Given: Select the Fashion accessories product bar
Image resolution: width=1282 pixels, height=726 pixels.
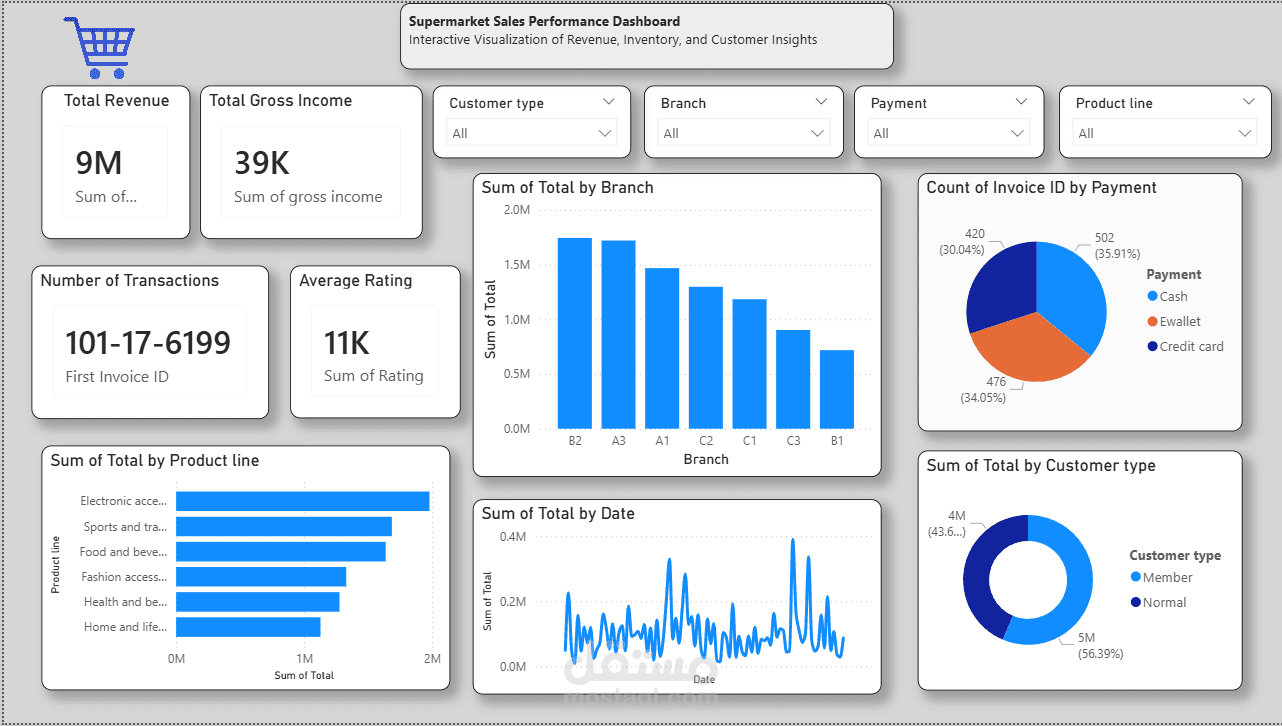Looking at the screenshot, I should (x=261, y=577).
